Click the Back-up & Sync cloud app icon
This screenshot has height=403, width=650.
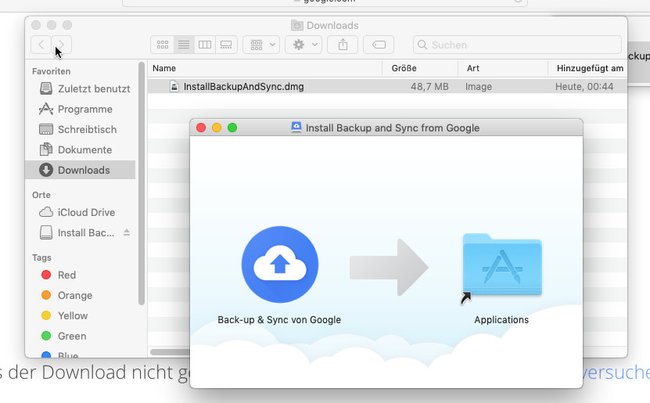[280, 265]
